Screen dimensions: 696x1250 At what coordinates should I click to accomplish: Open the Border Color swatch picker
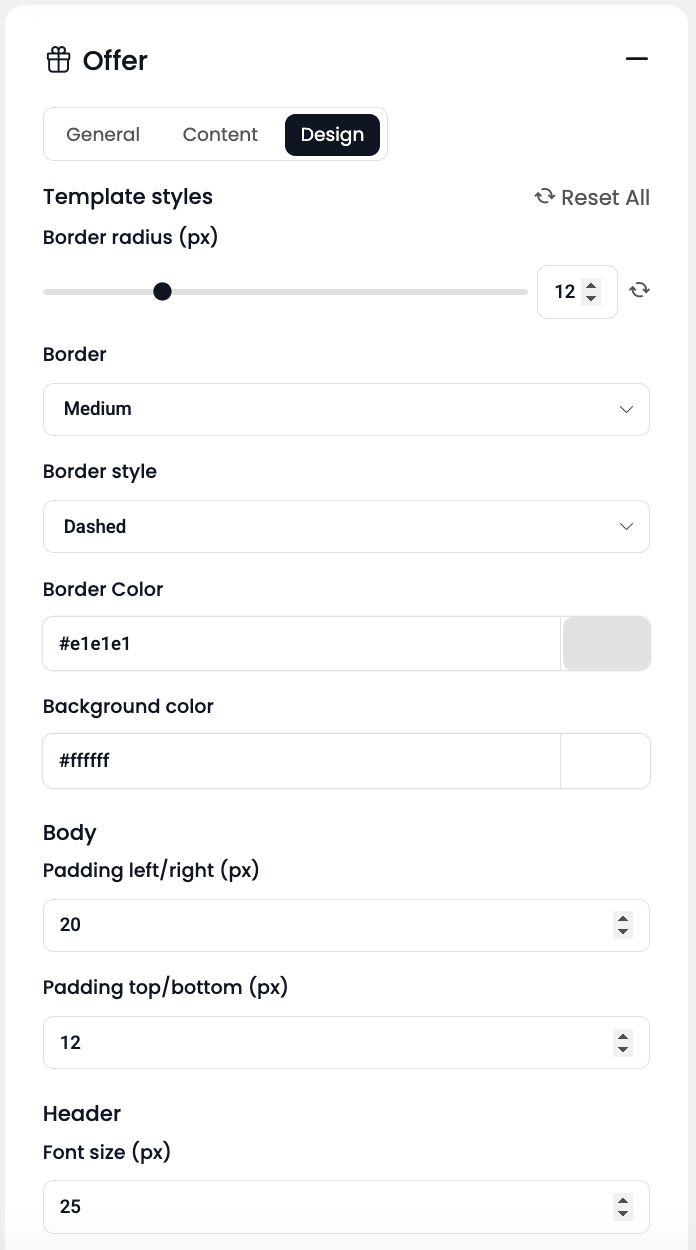(607, 644)
